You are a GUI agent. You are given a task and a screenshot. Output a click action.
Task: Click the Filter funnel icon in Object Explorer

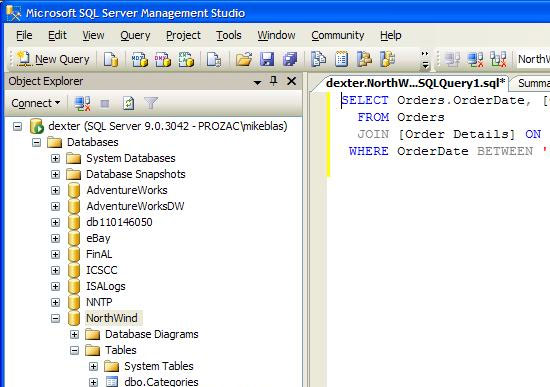click(151, 104)
